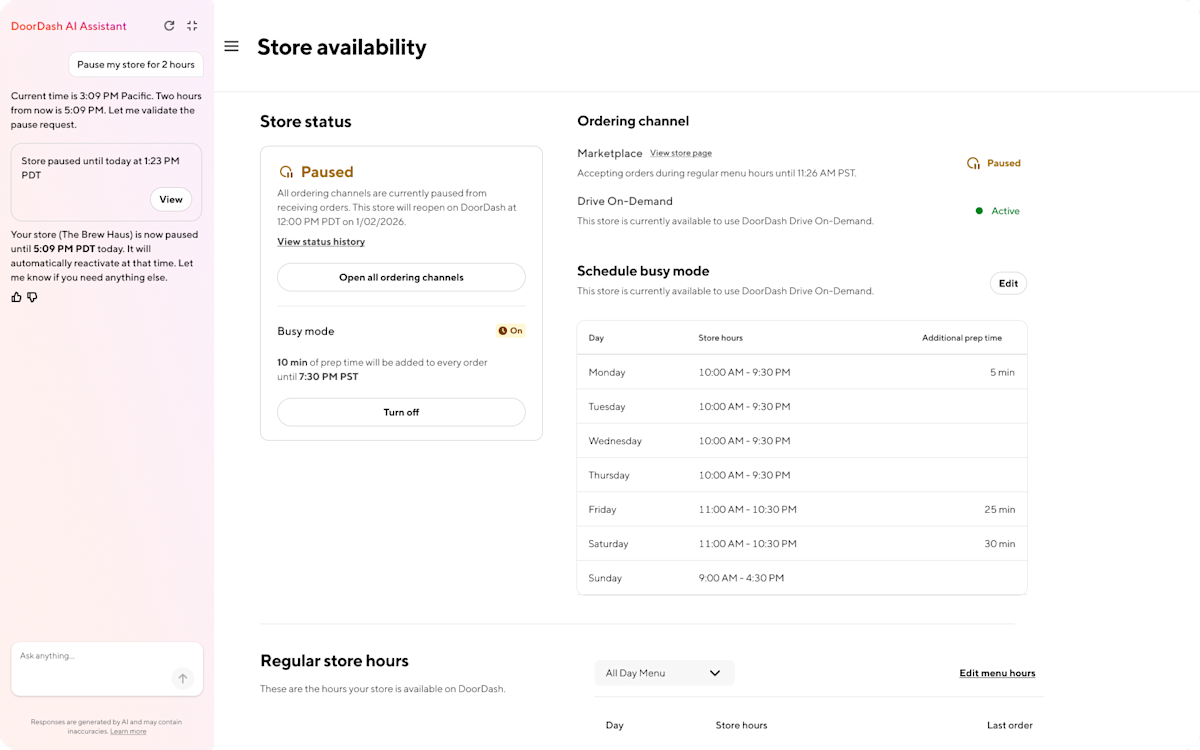
Task: Edit the scheduled busy mode
Action: coord(1008,283)
